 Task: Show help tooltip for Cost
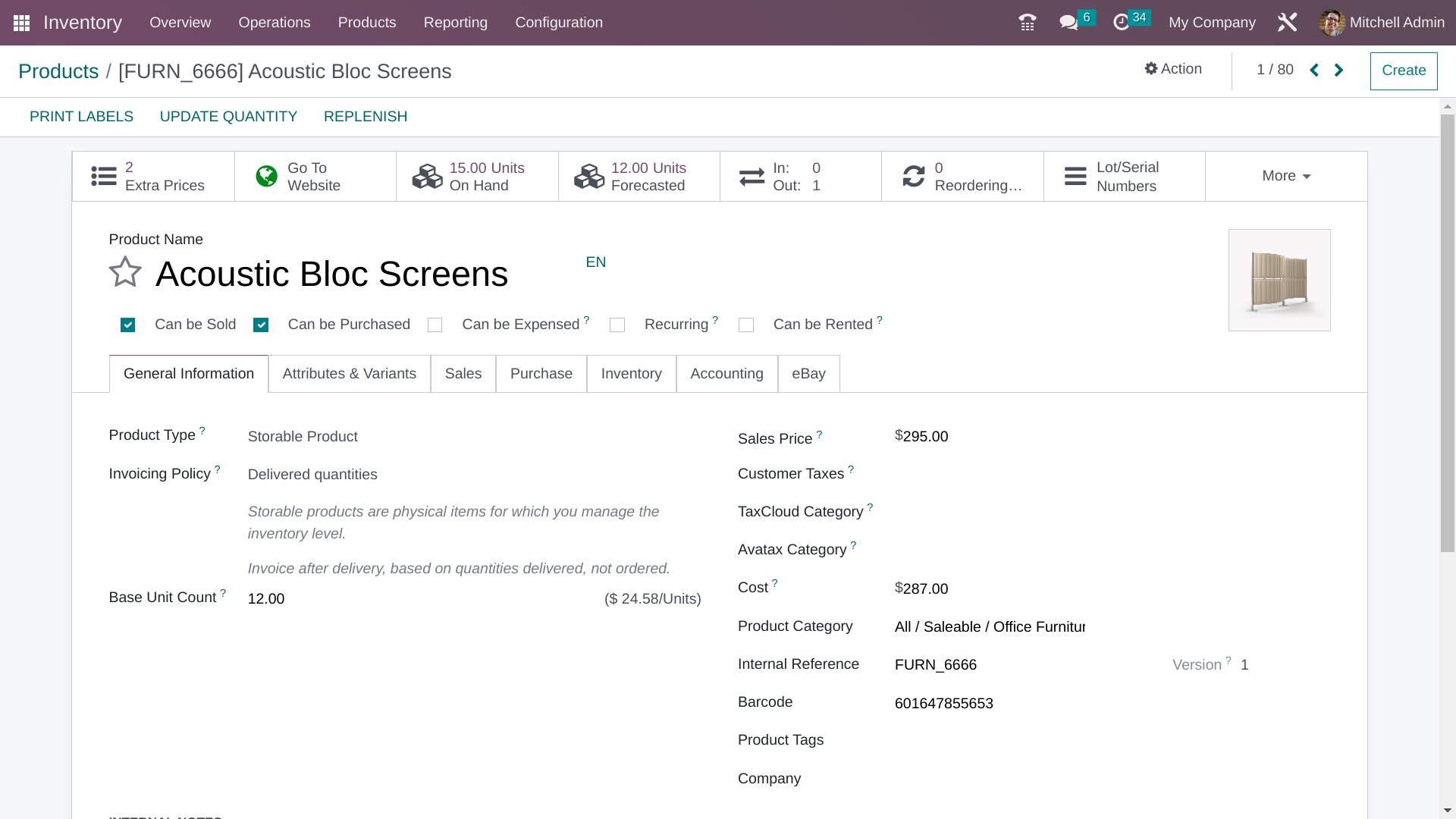[x=774, y=583]
